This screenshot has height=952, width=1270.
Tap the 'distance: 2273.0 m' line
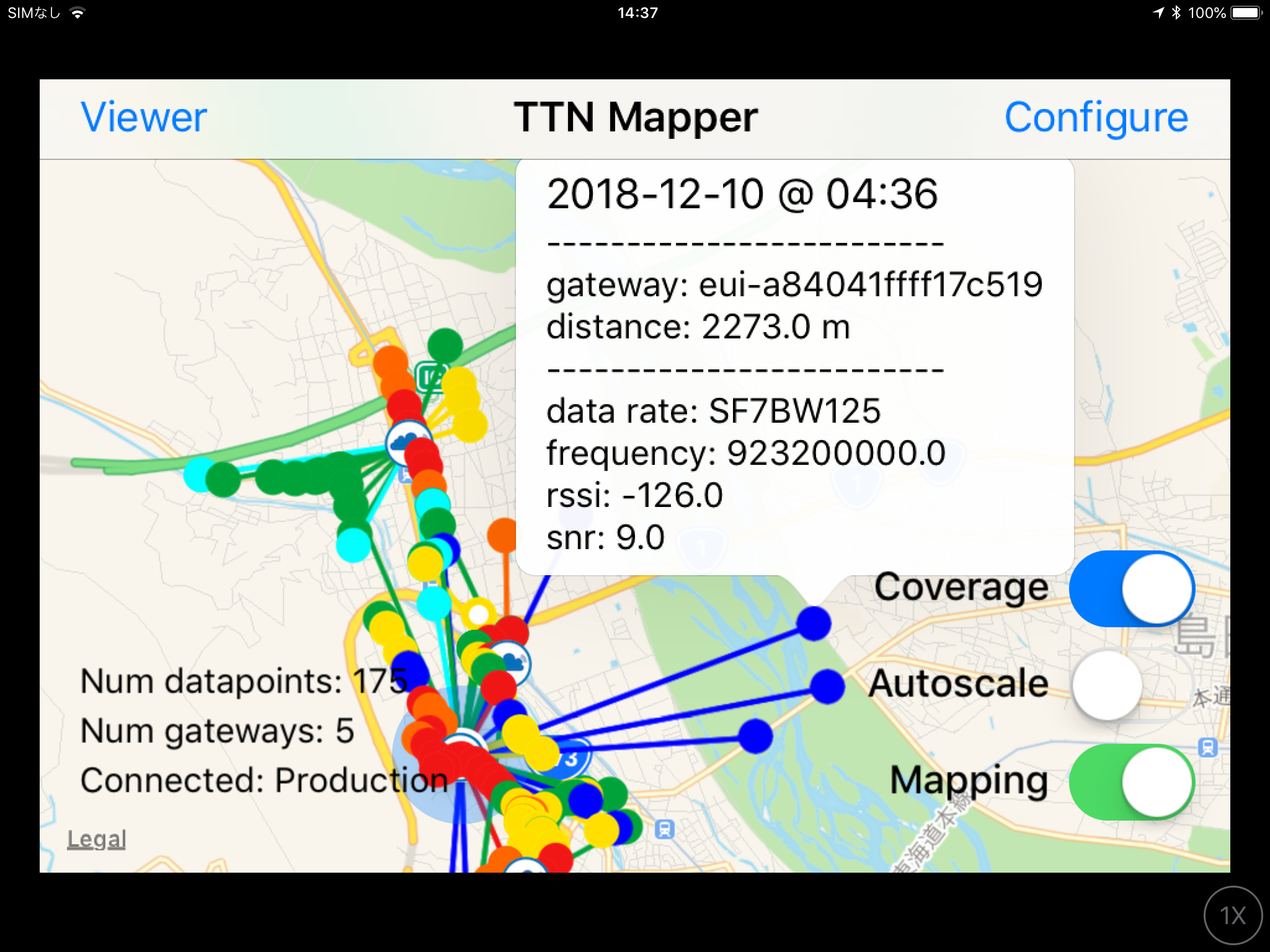click(x=698, y=327)
